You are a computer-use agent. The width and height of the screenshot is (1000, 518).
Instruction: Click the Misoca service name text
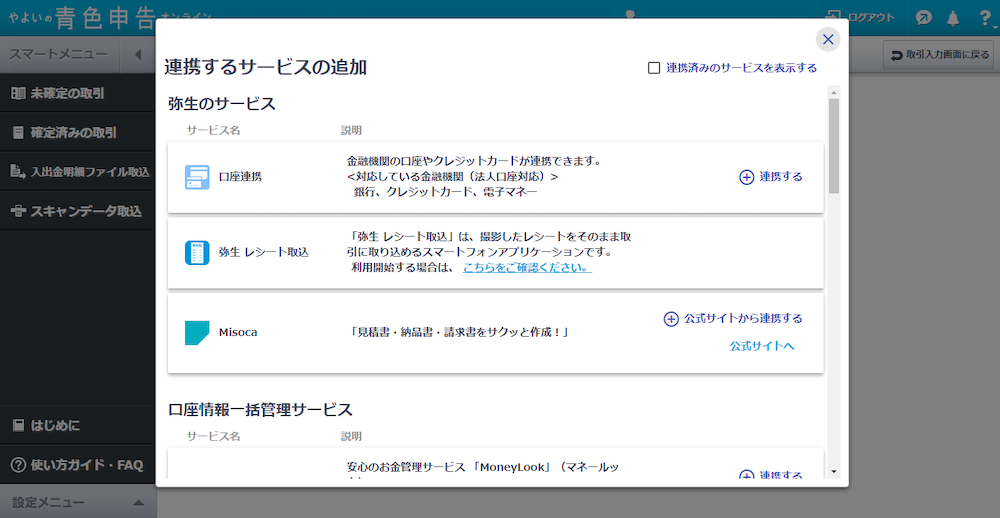238,332
